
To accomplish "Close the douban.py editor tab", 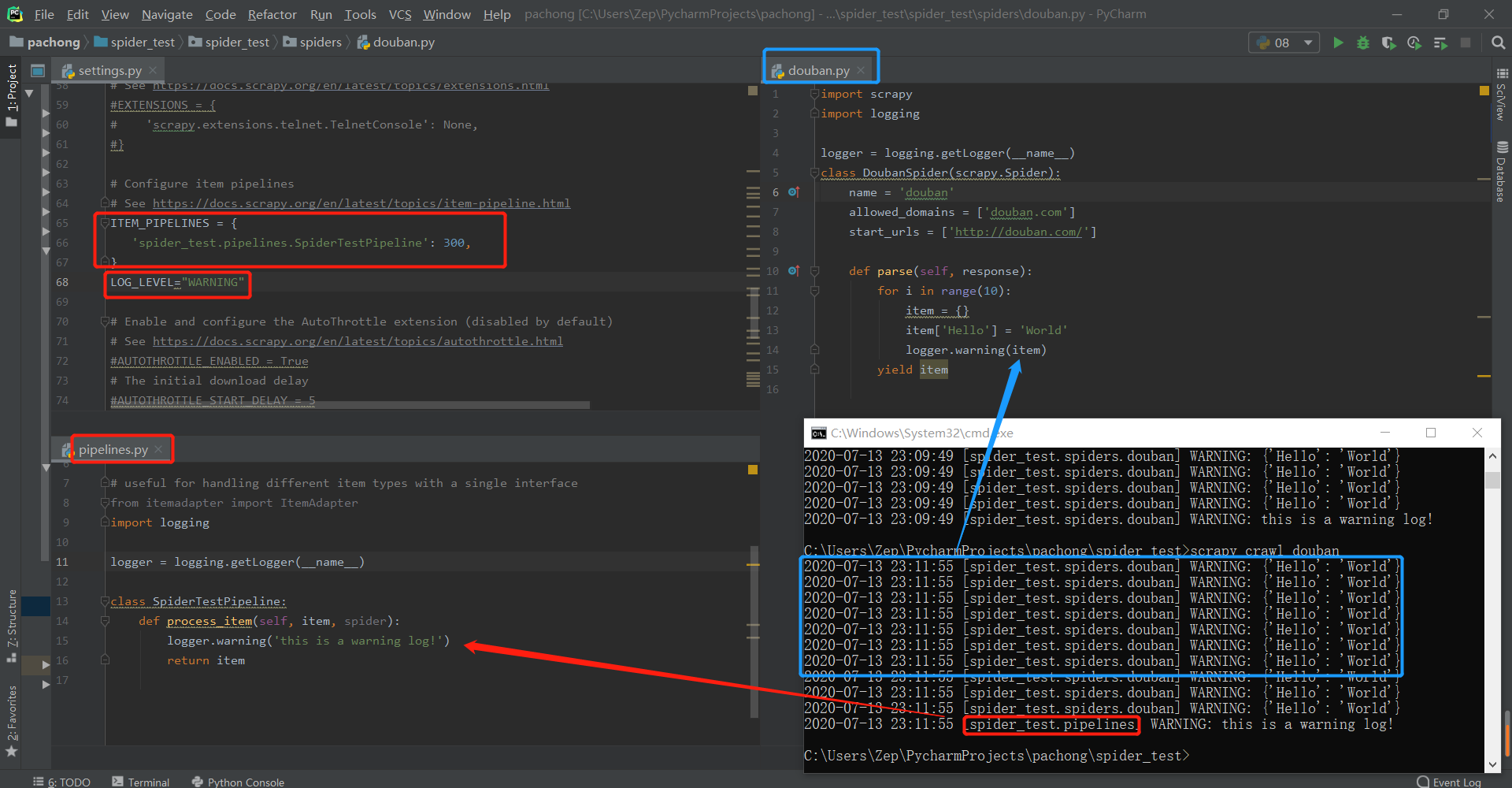I will pyautogui.click(x=861, y=70).
